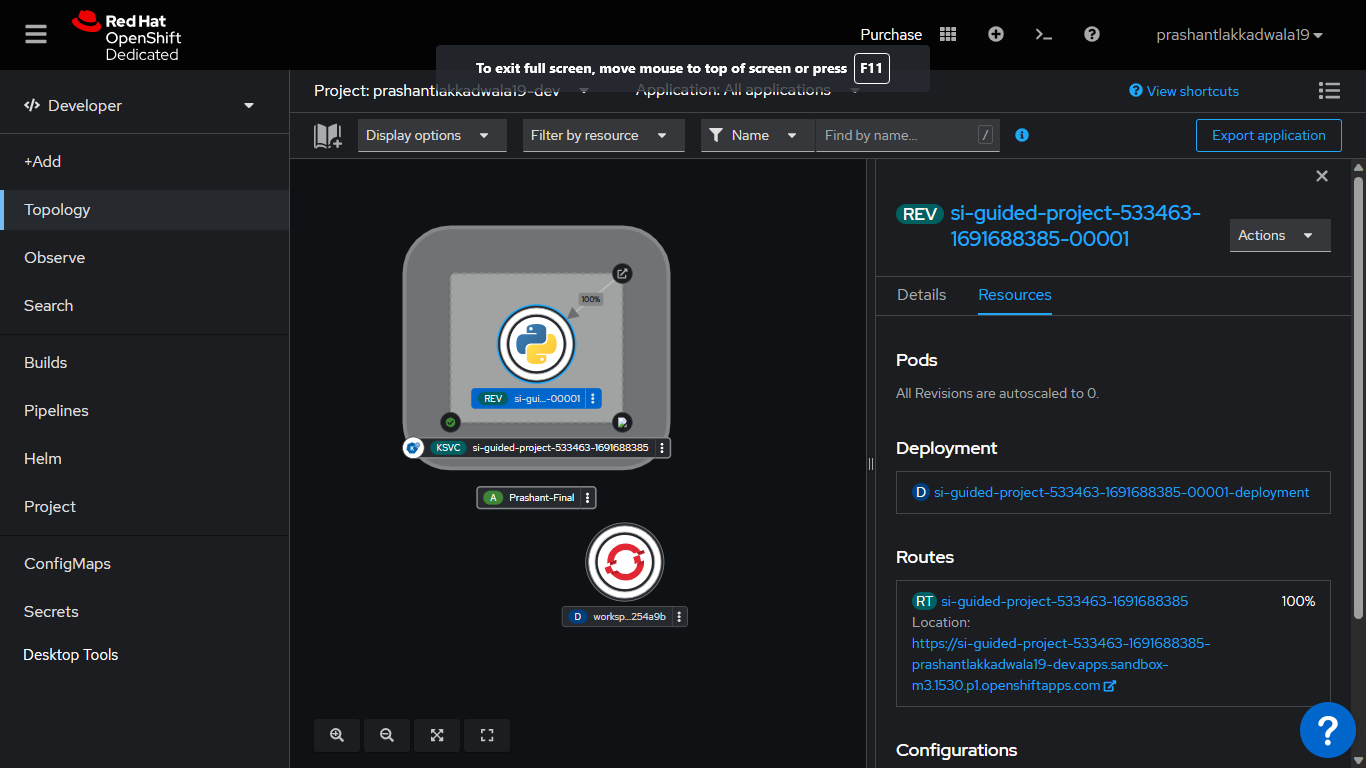Collapse the Developer perspective switcher
Image resolution: width=1366 pixels, height=768 pixels.
[x=247, y=104]
